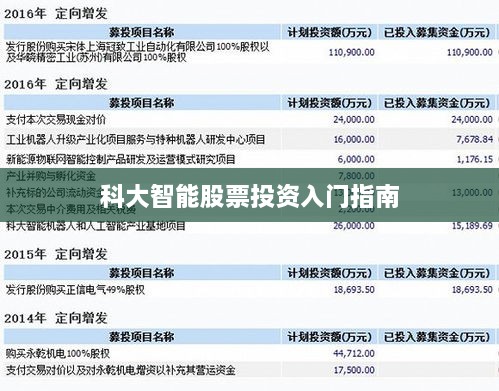Click planned investment 18,693.50 for 正信电气
Screen dimensions: 499x391
[x=354, y=290]
